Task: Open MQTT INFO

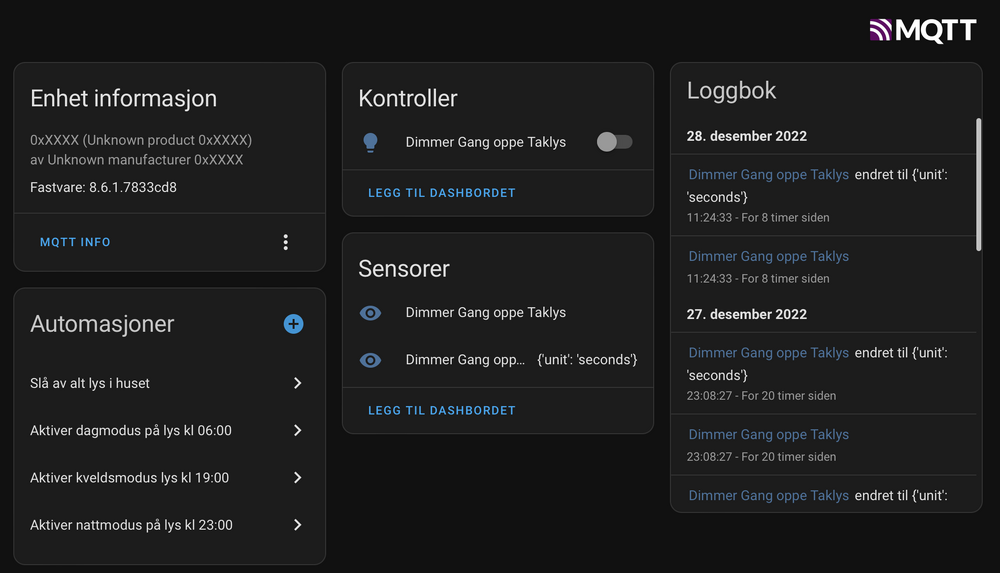Action: (75, 242)
